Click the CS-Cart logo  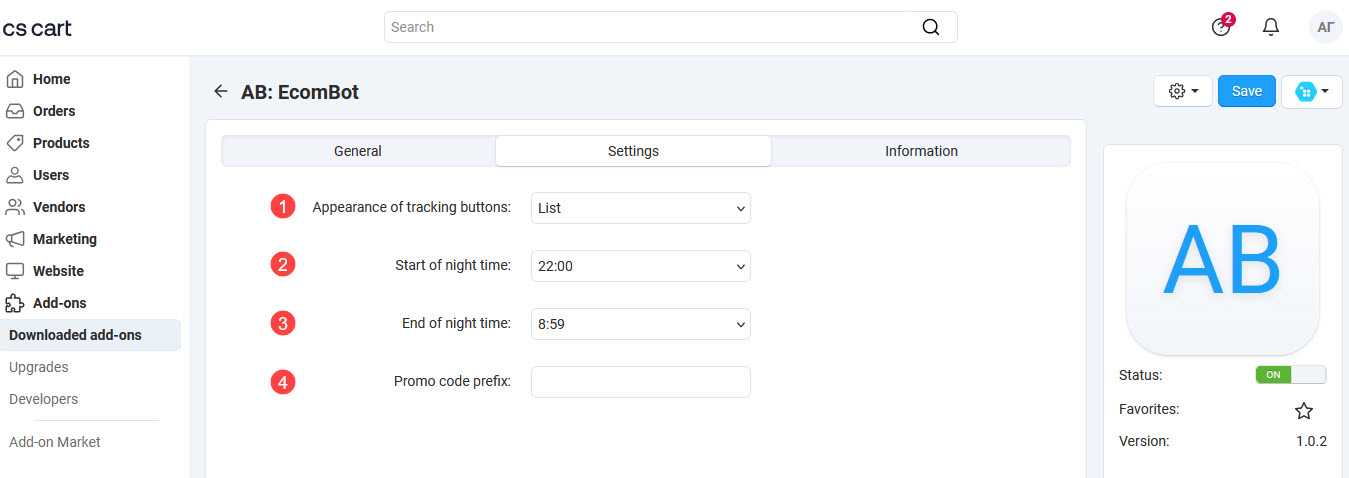pyautogui.click(x=37, y=28)
